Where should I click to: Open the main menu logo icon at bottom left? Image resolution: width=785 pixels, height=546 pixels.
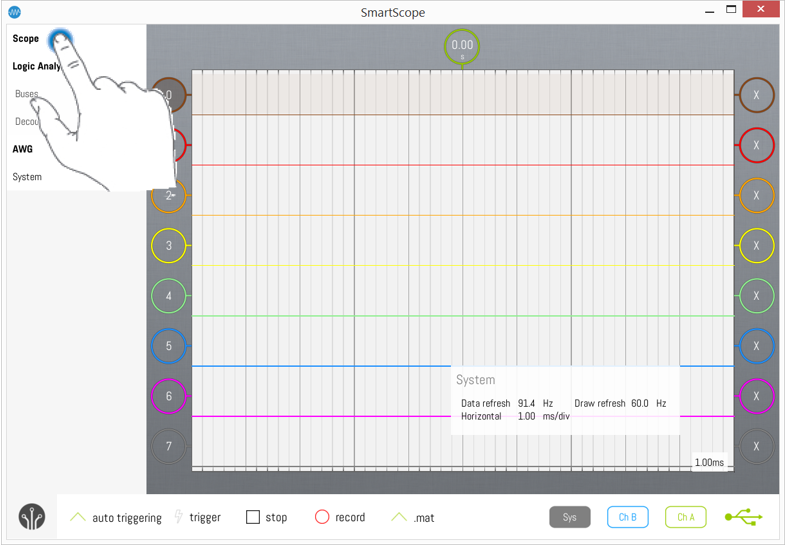[x=32, y=517]
